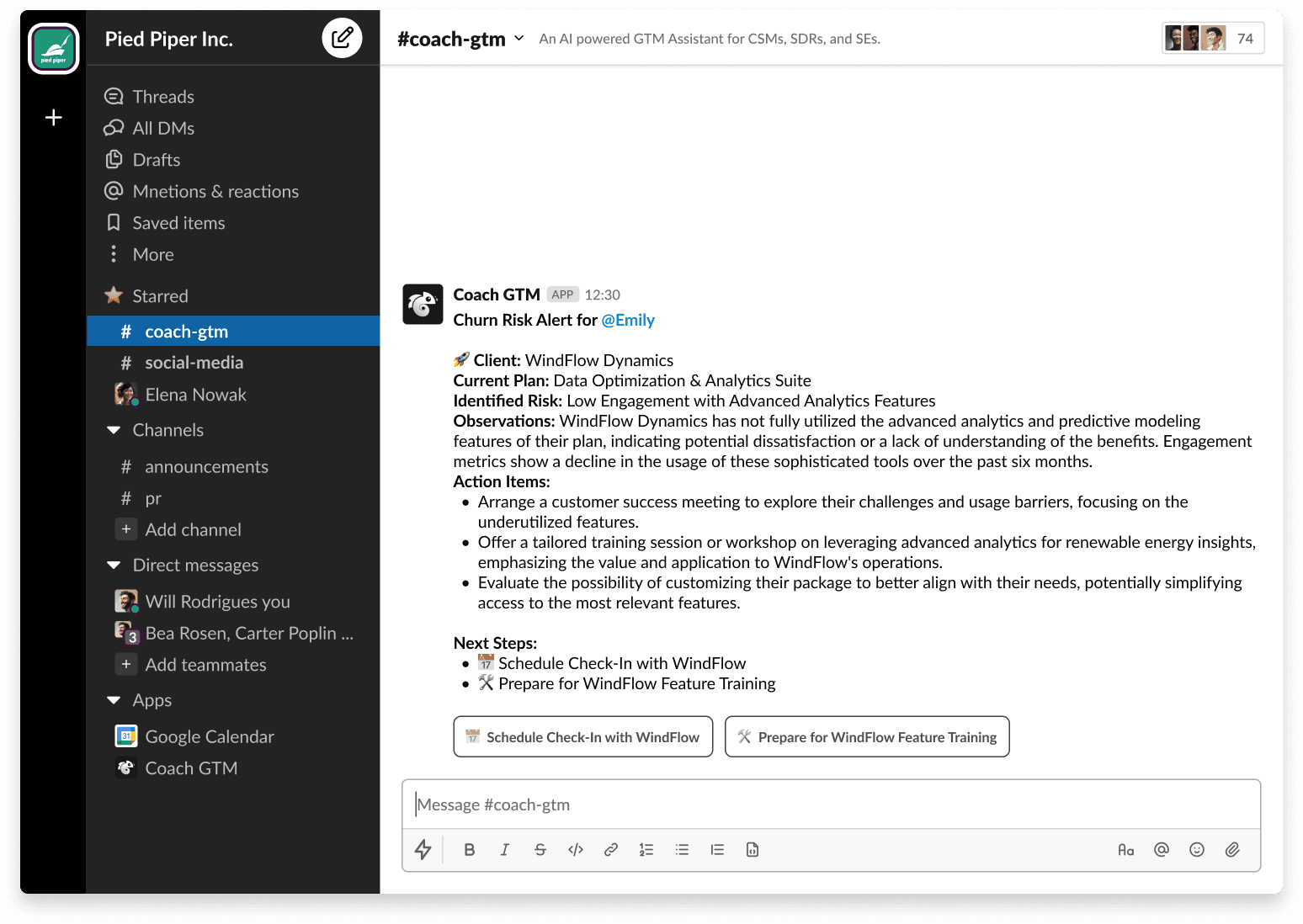Insert a link with link icon

point(611,850)
